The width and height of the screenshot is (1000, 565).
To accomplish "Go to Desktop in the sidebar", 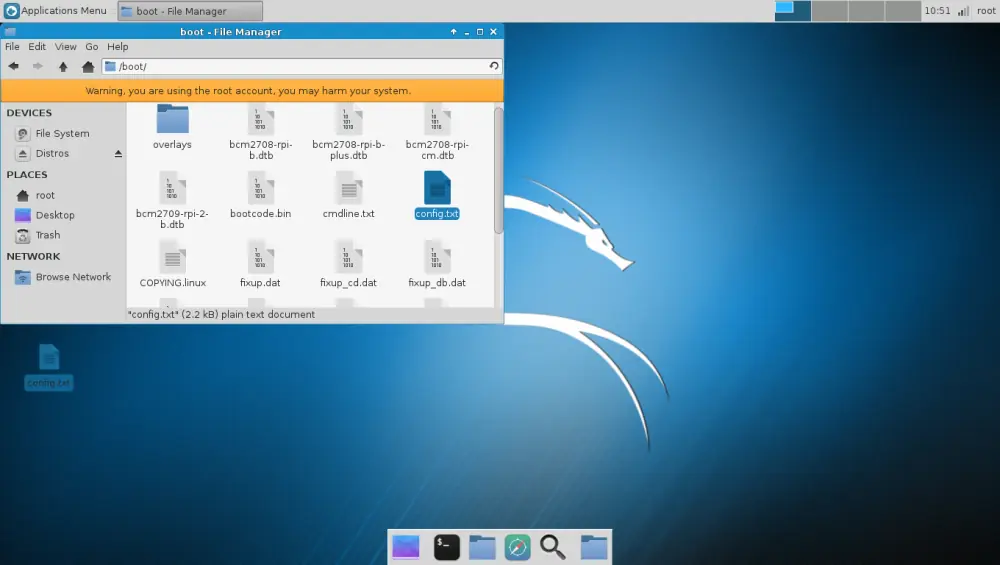I will click(x=55, y=215).
